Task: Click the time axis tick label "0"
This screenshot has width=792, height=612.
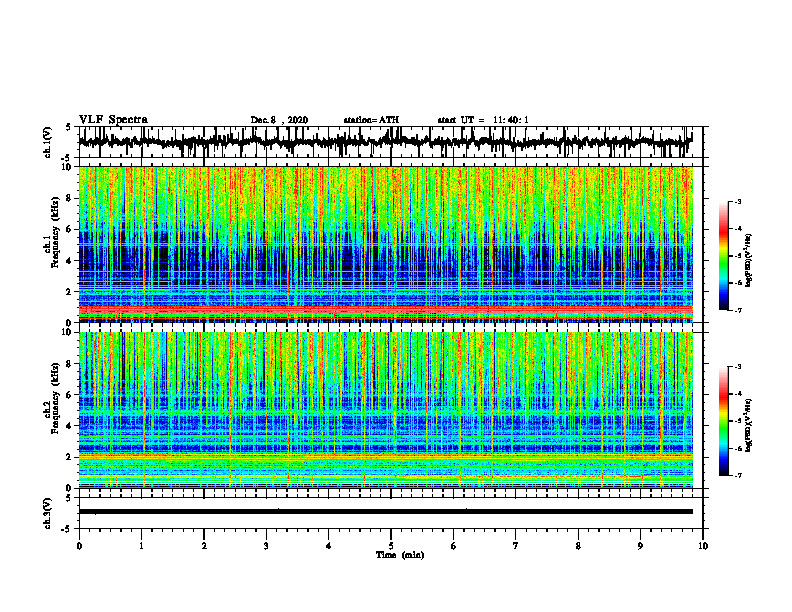Action: coord(79,546)
